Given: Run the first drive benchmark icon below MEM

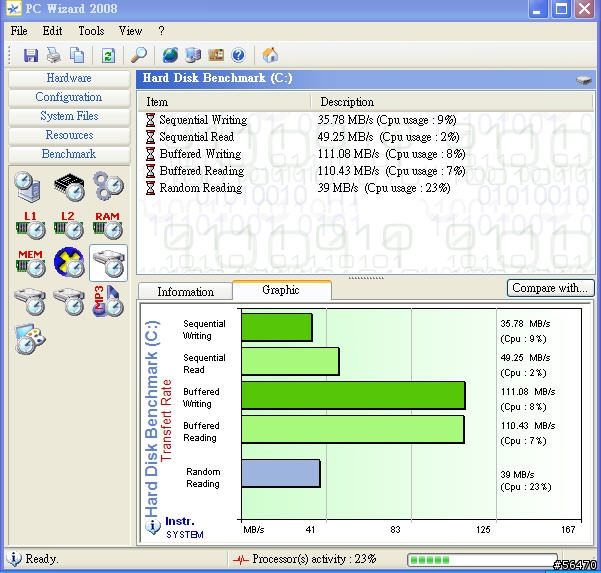Looking at the screenshot, I should (x=30, y=302).
